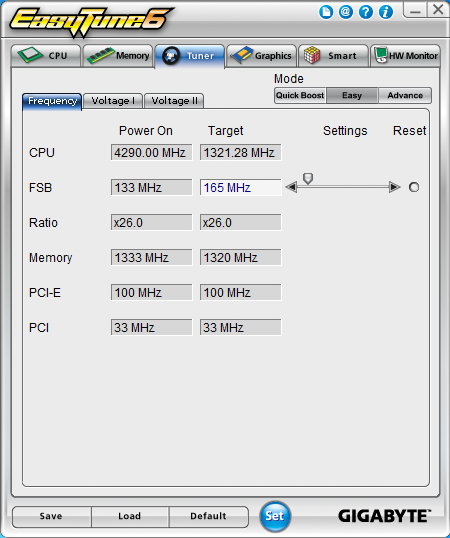This screenshot has width=450, height=538.
Task: Click the @ email icon
Action: [x=346, y=12]
